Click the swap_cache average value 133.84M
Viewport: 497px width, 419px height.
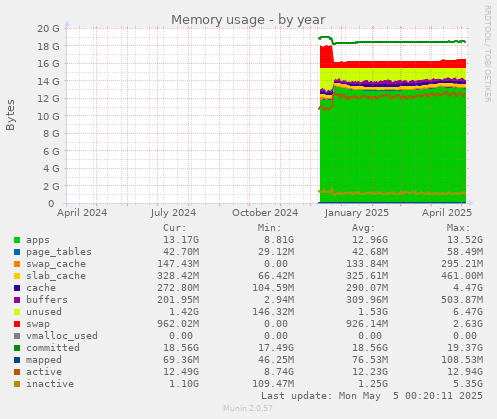pyautogui.click(x=367, y=264)
